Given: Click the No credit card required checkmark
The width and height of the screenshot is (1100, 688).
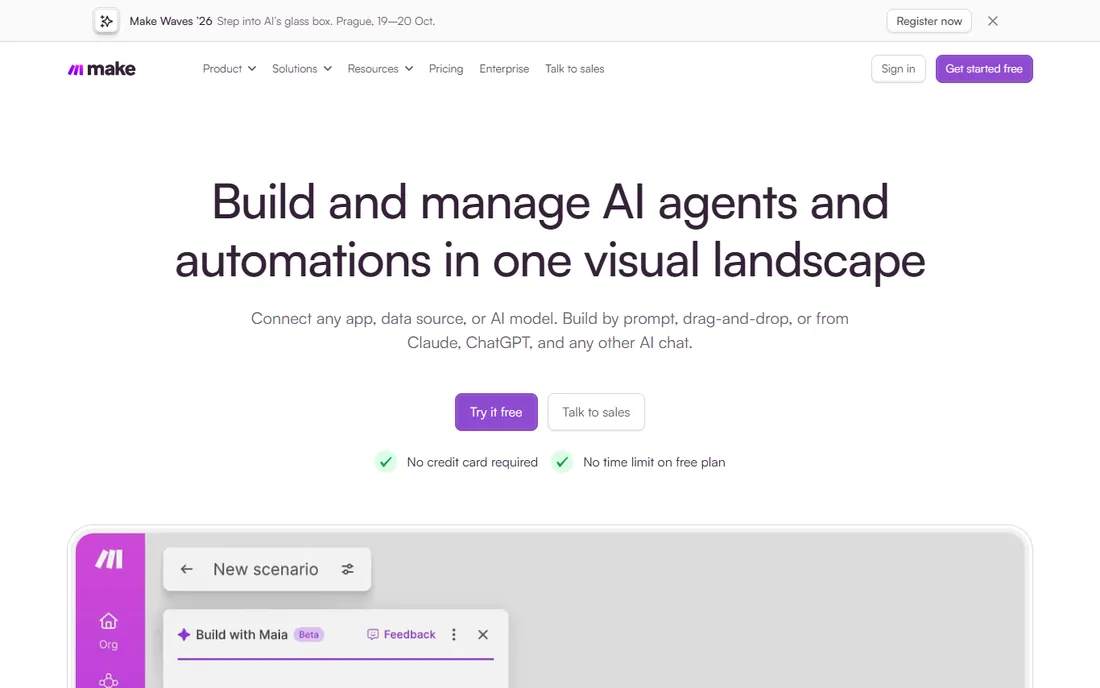Looking at the screenshot, I should click(385, 461).
